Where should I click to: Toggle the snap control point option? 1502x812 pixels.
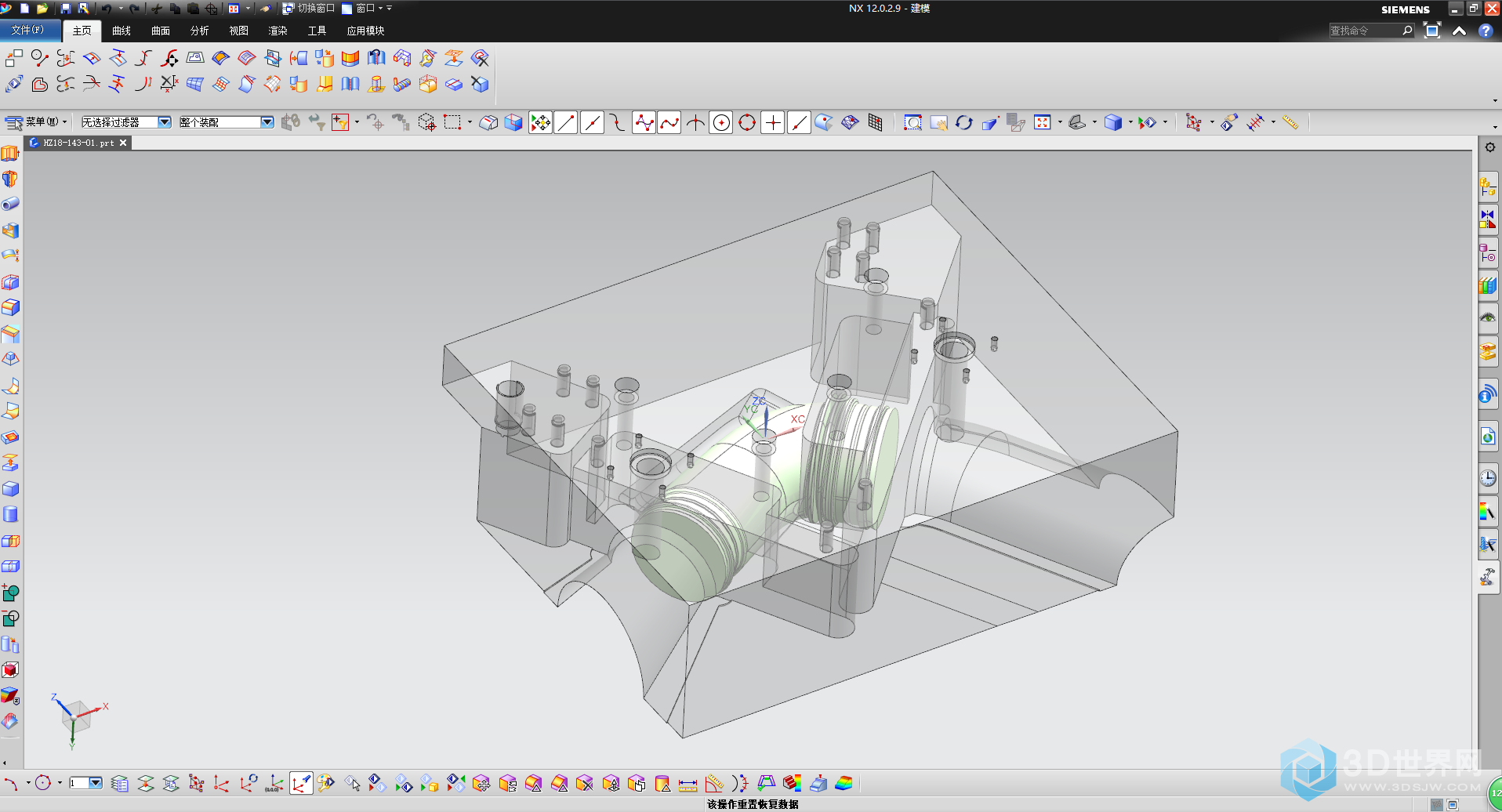[x=618, y=122]
